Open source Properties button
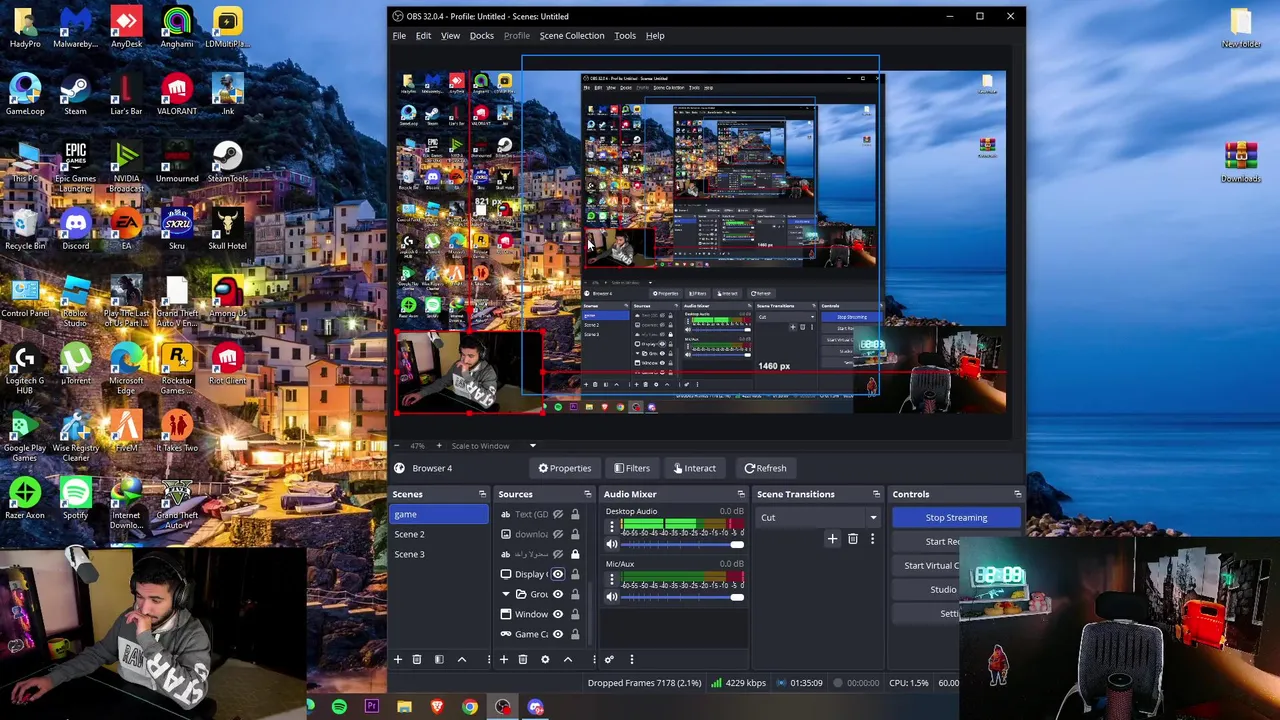The width and height of the screenshot is (1280, 720). click(565, 468)
